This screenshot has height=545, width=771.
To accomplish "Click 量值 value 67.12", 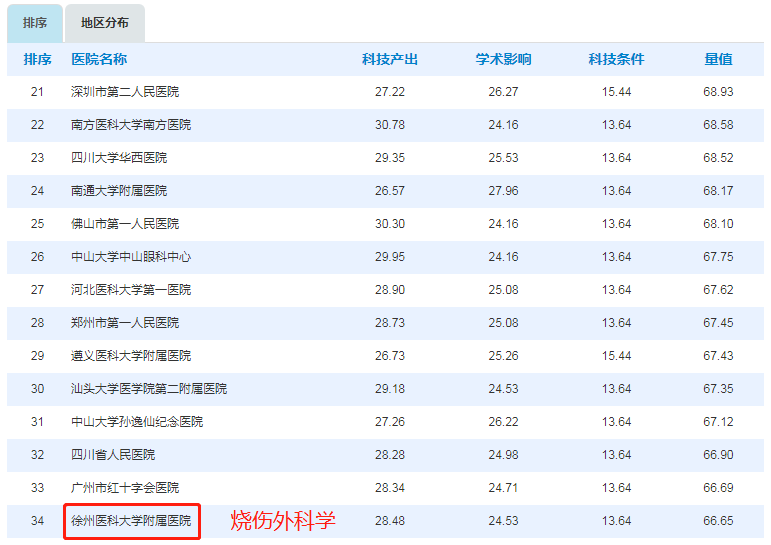I will coord(718,422).
